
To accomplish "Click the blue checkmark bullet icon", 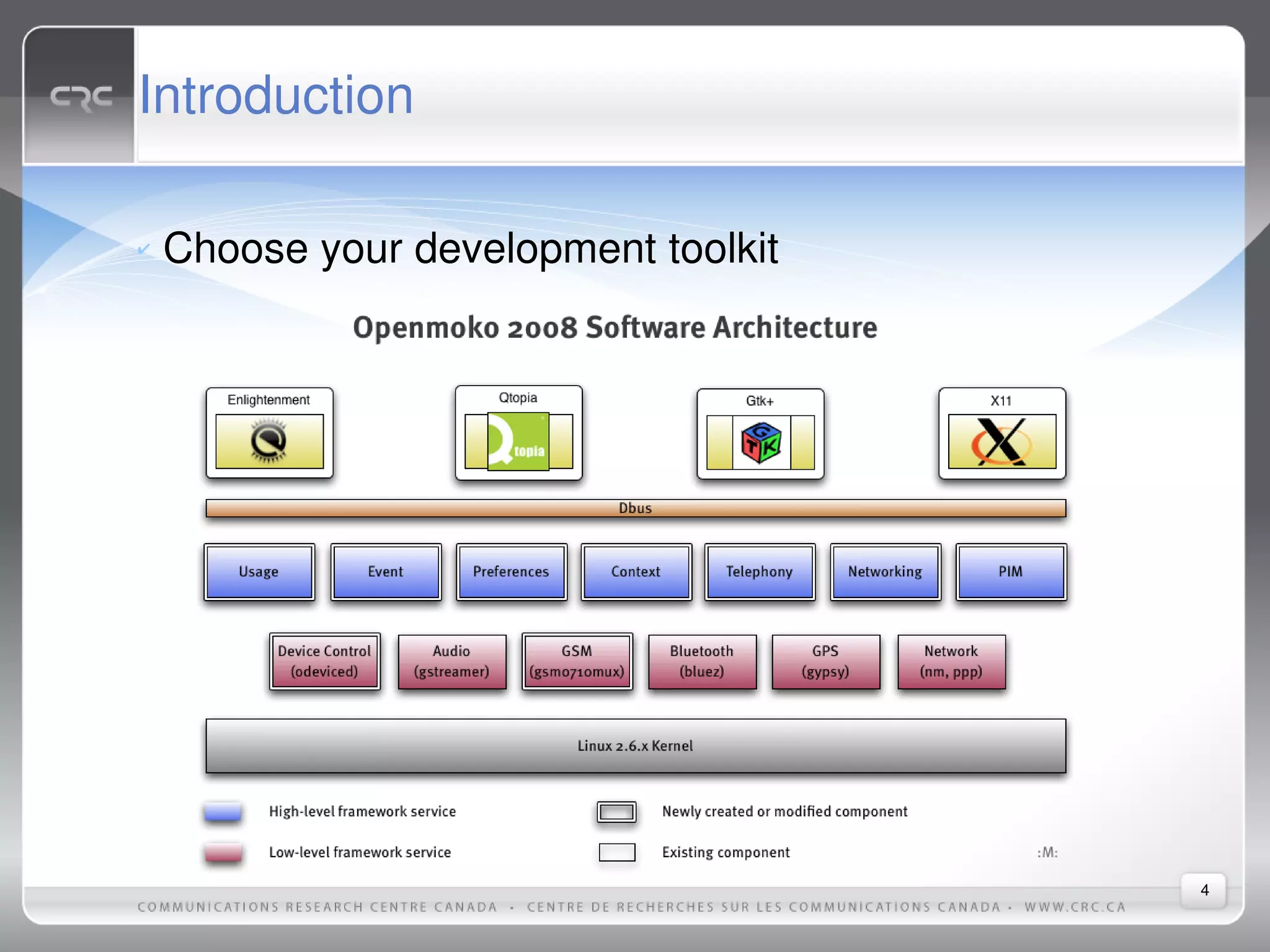I will (144, 249).
